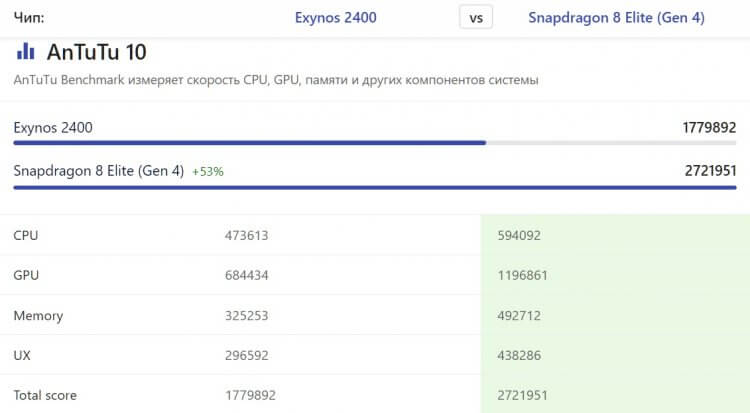
Task: Open the Snapdragon 8 Elite (Gen 4) header link
Action: pyautogui.click(x=616, y=18)
